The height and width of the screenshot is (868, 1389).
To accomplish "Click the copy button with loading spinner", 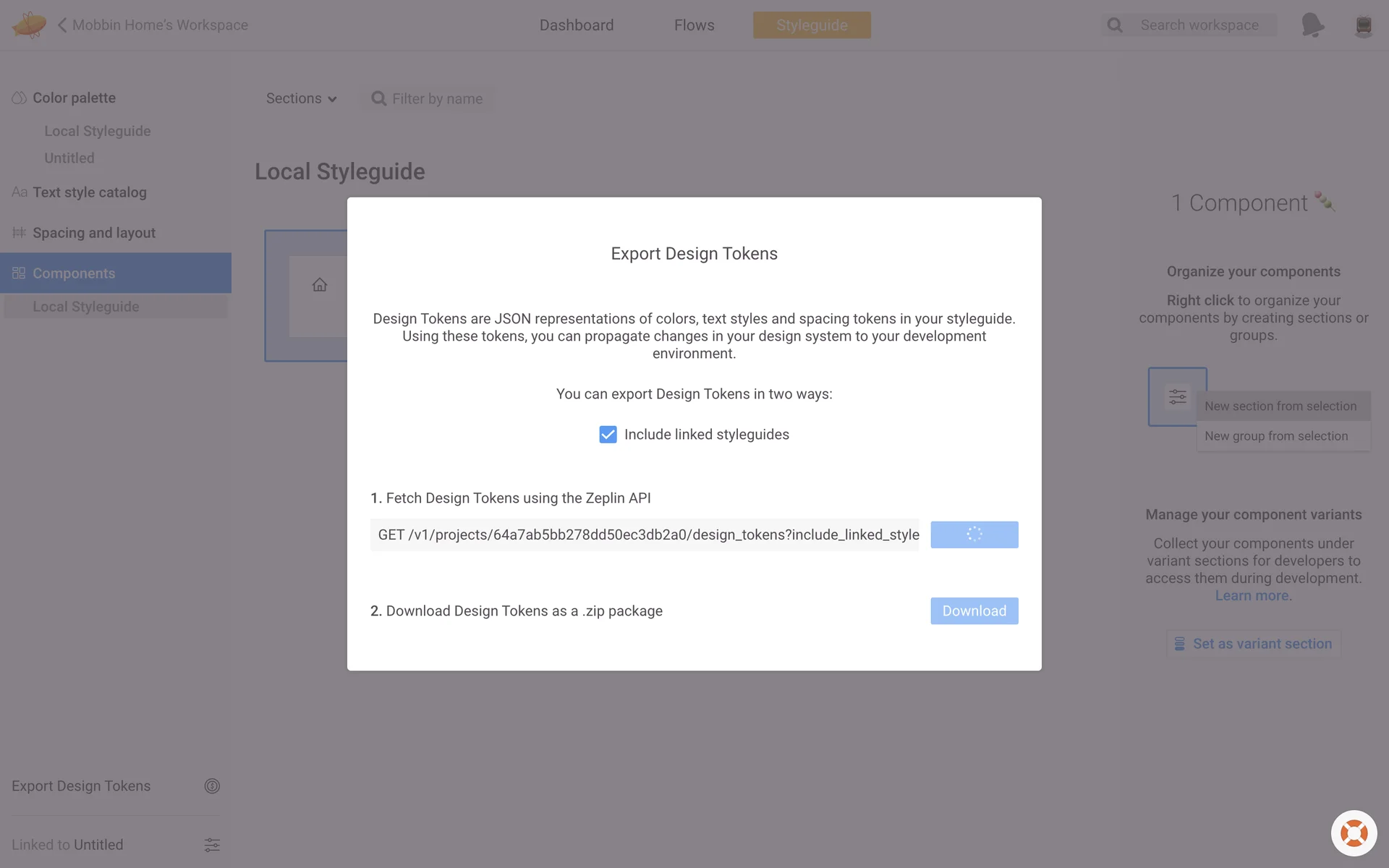I will pos(974,535).
